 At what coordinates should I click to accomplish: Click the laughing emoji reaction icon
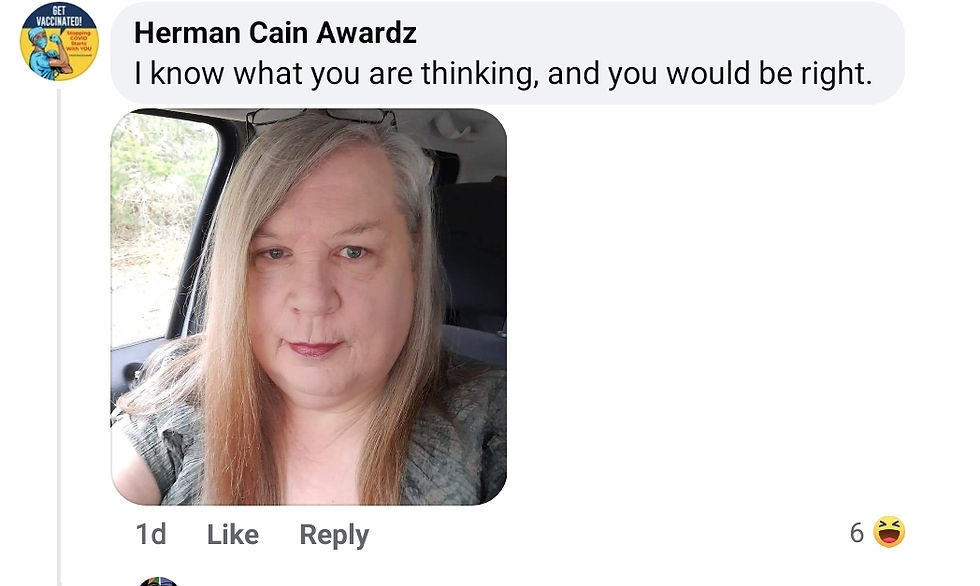coord(889,532)
